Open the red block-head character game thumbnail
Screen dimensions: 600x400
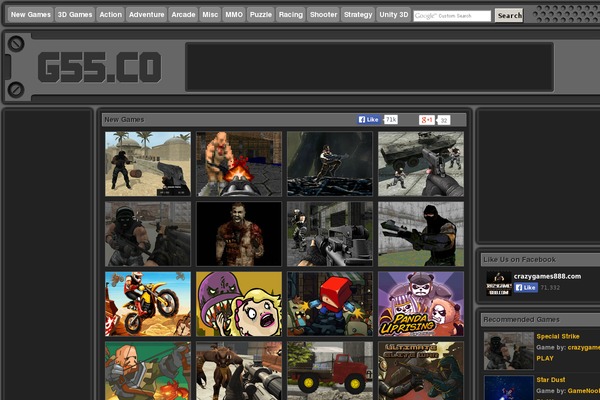pos(330,304)
